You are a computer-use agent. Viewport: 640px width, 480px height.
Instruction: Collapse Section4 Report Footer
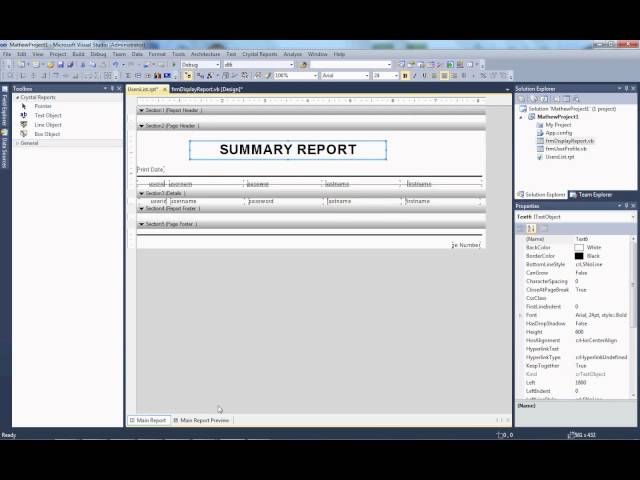click(x=141, y=209)
